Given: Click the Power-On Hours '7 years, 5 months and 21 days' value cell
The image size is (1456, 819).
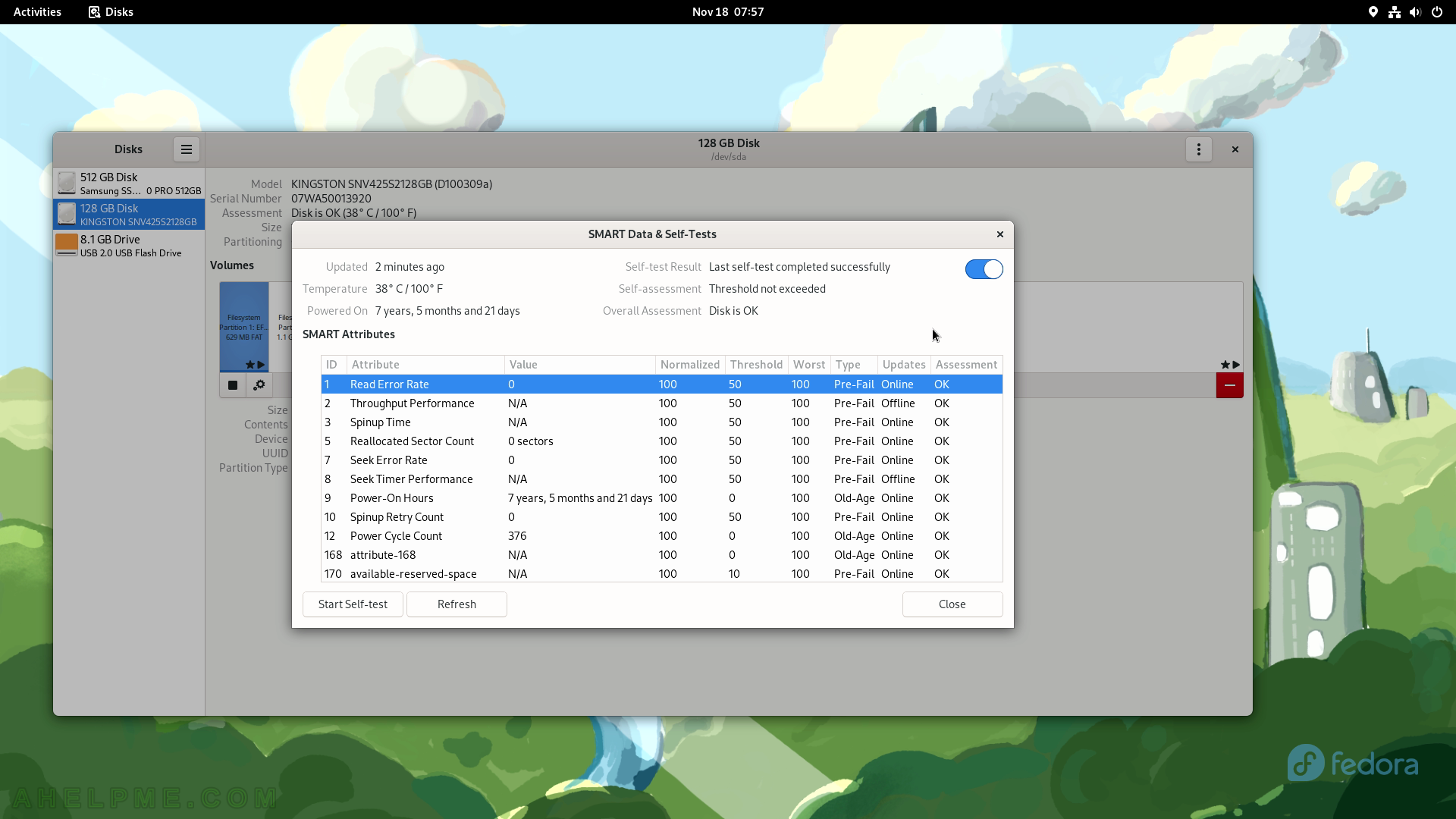Looking at the screenshot, I should click(x=580, y=498).
